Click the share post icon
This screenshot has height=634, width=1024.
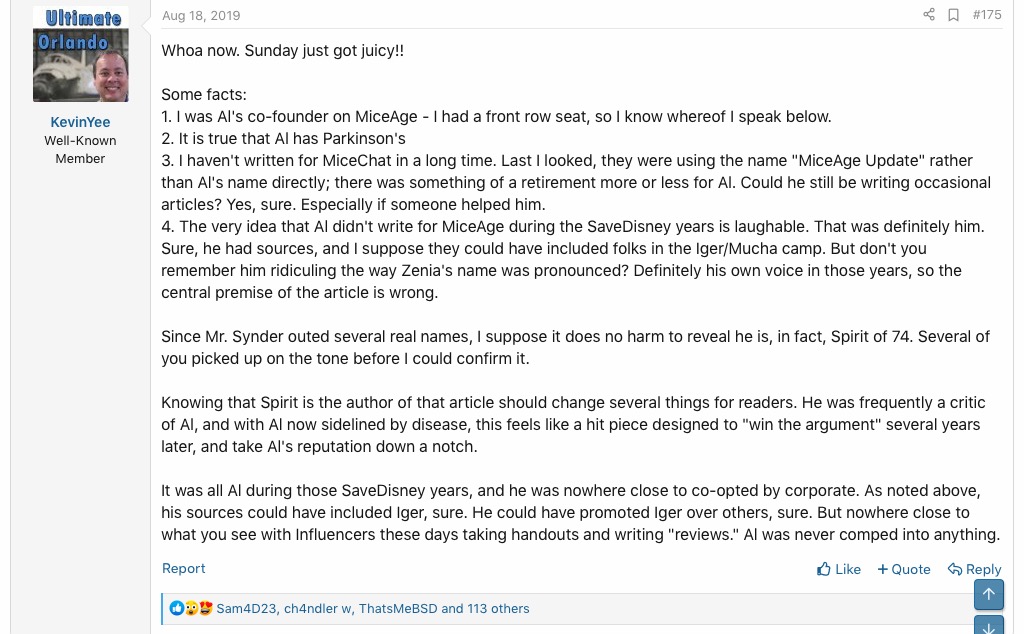pyautogui.click(x=929, y=15)
